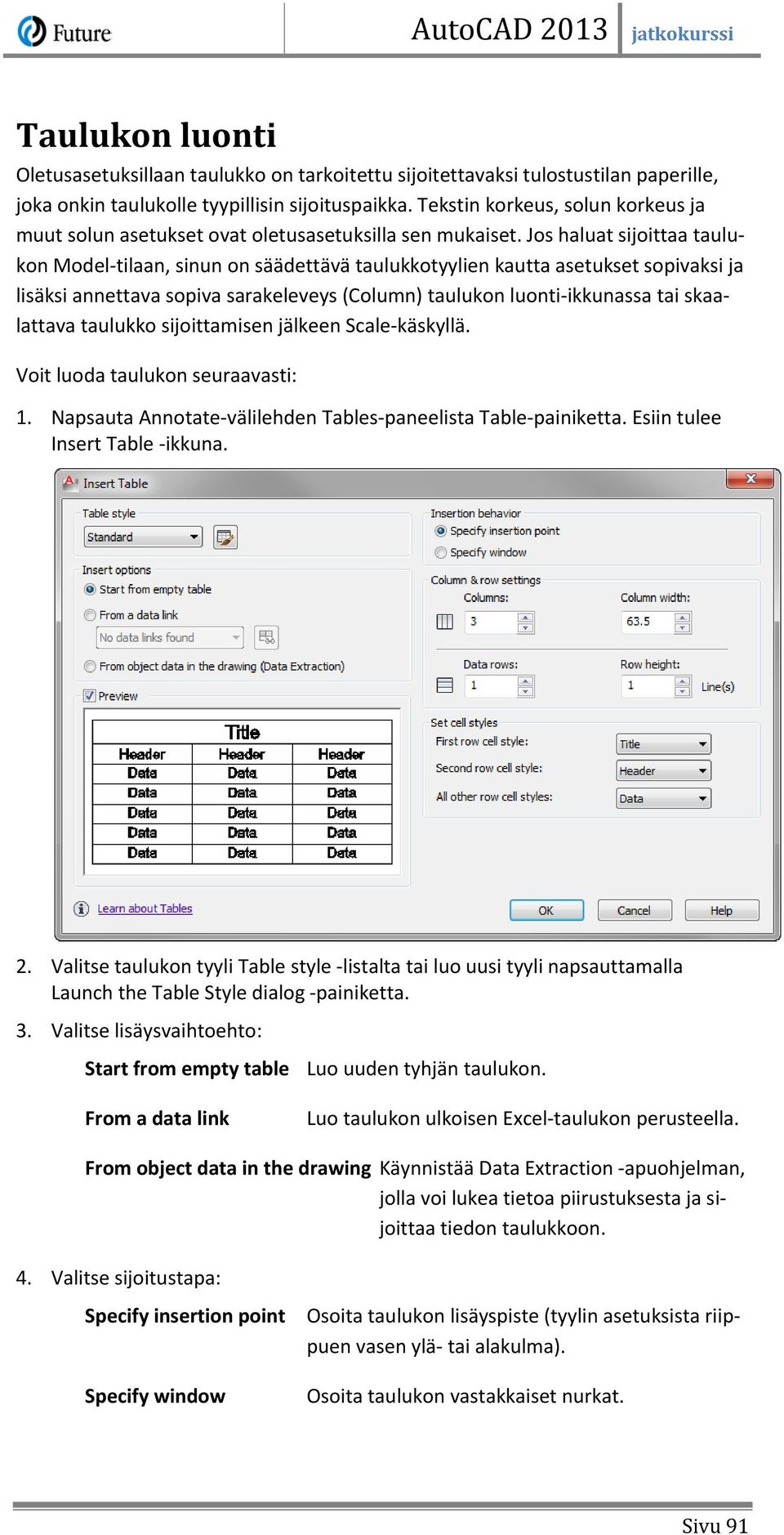Open the Launch Table Style dialog icon
Image resolution: width=784 pixels, height=1535 pixels.
pos(225,538)
